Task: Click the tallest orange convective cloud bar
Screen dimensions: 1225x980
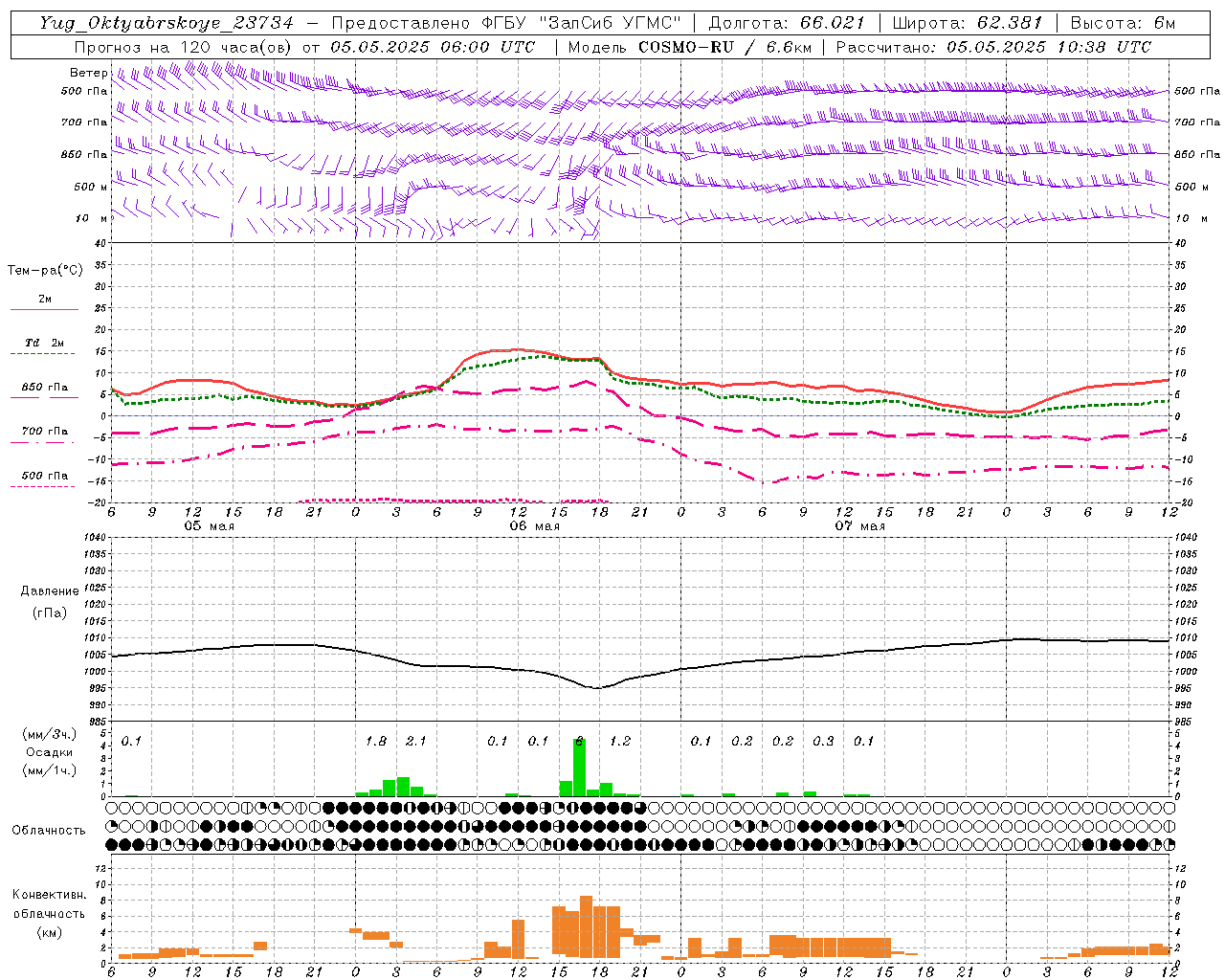Action: (x=586, y=927)
